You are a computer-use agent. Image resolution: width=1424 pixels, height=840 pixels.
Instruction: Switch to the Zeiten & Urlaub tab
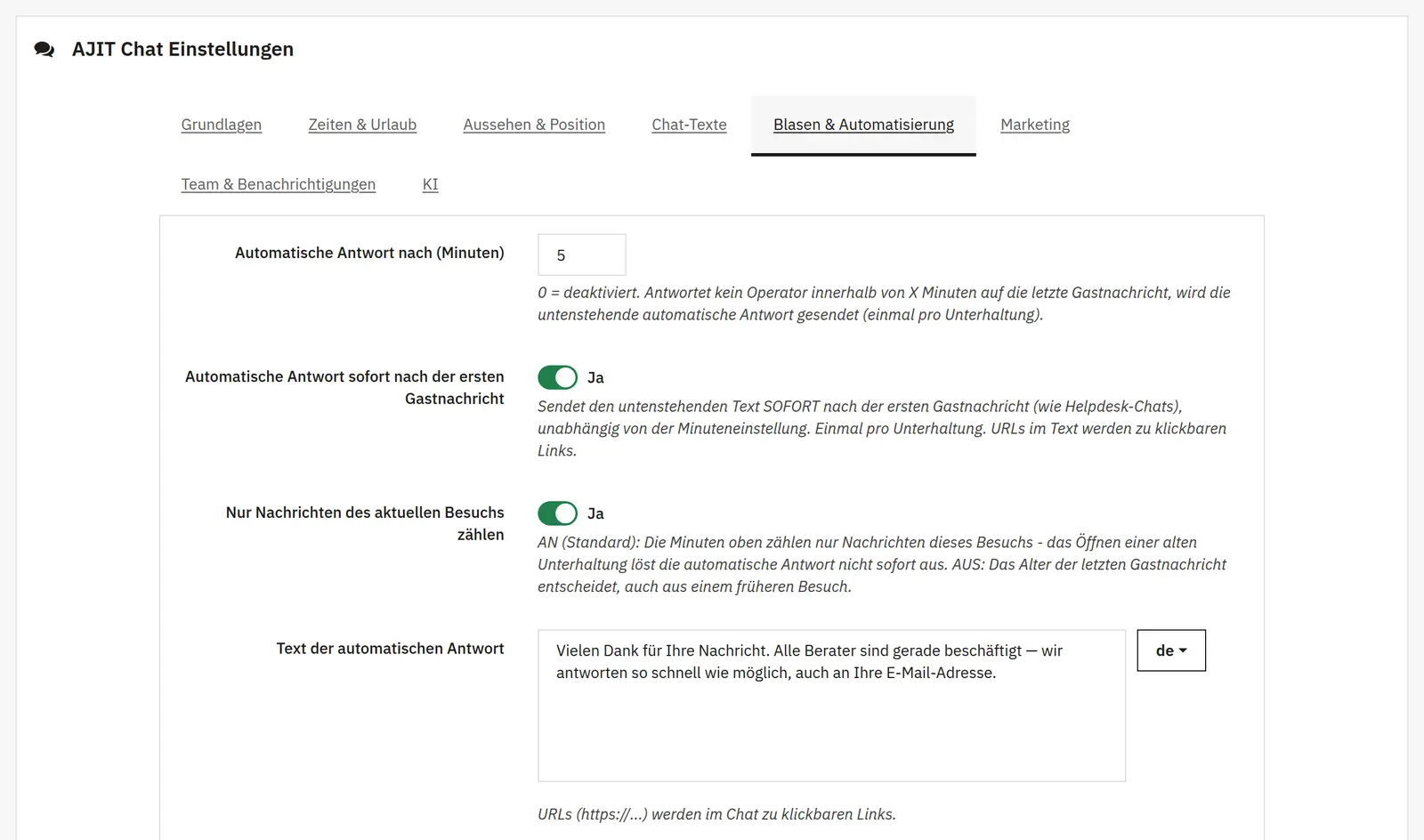pos(362,125)
